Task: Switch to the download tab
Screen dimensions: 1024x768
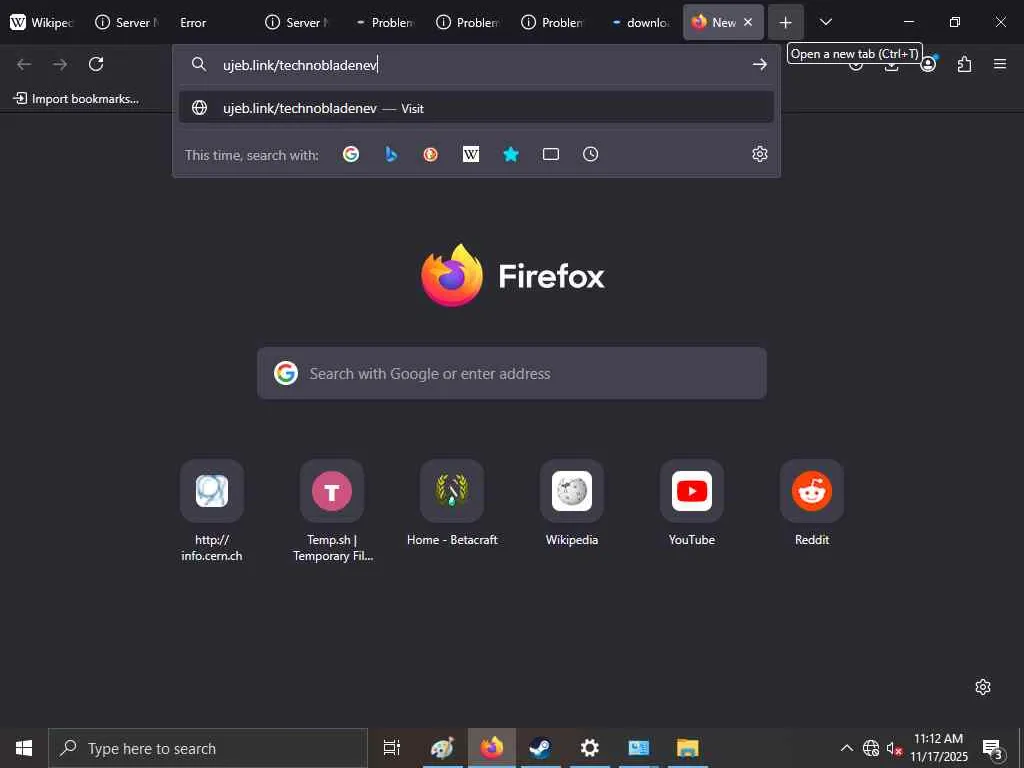Action: coord(641,22)
